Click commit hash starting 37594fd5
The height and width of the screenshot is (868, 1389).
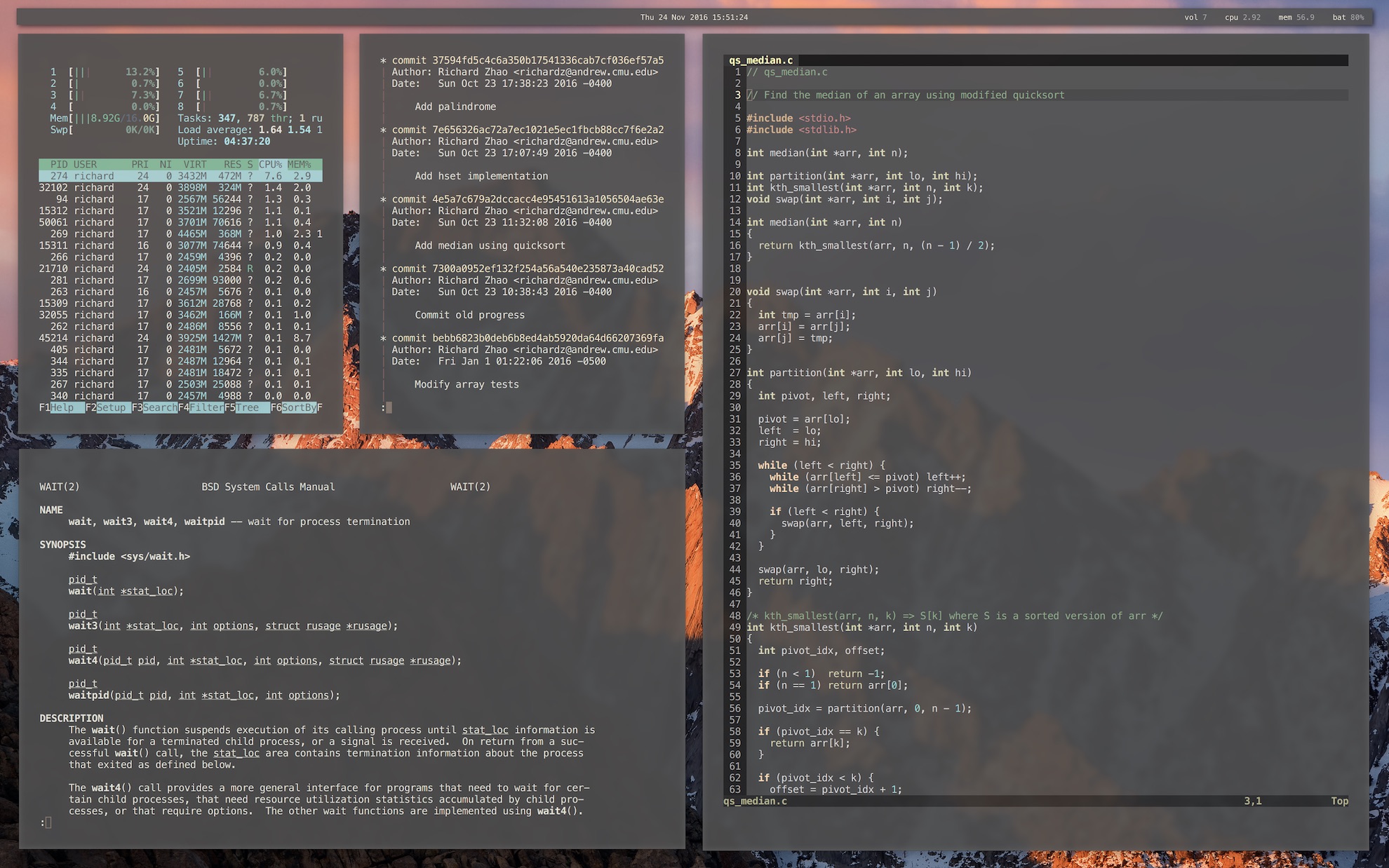[548, 60]
